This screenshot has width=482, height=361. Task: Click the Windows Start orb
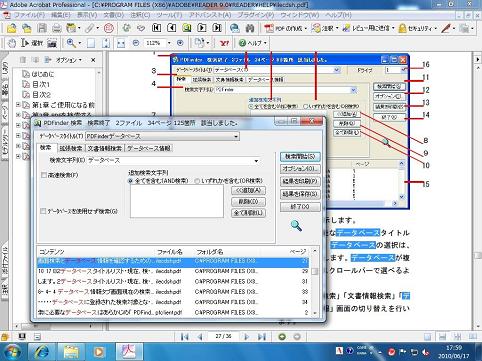pyautogui.click(x=12, y=352)
